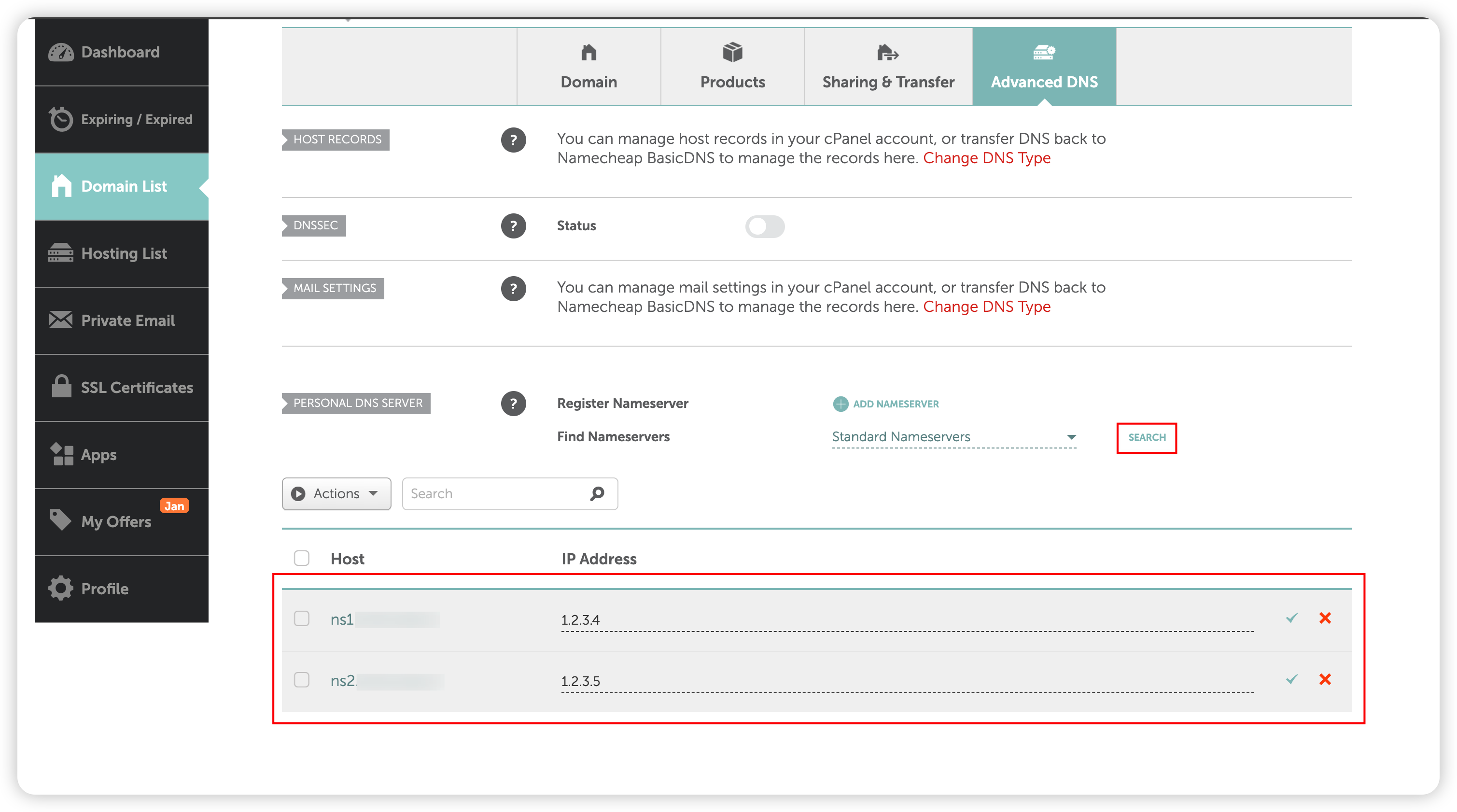Open the Actions dropdown menu
The image size is (1457, 812).
[x=336, y=494]
